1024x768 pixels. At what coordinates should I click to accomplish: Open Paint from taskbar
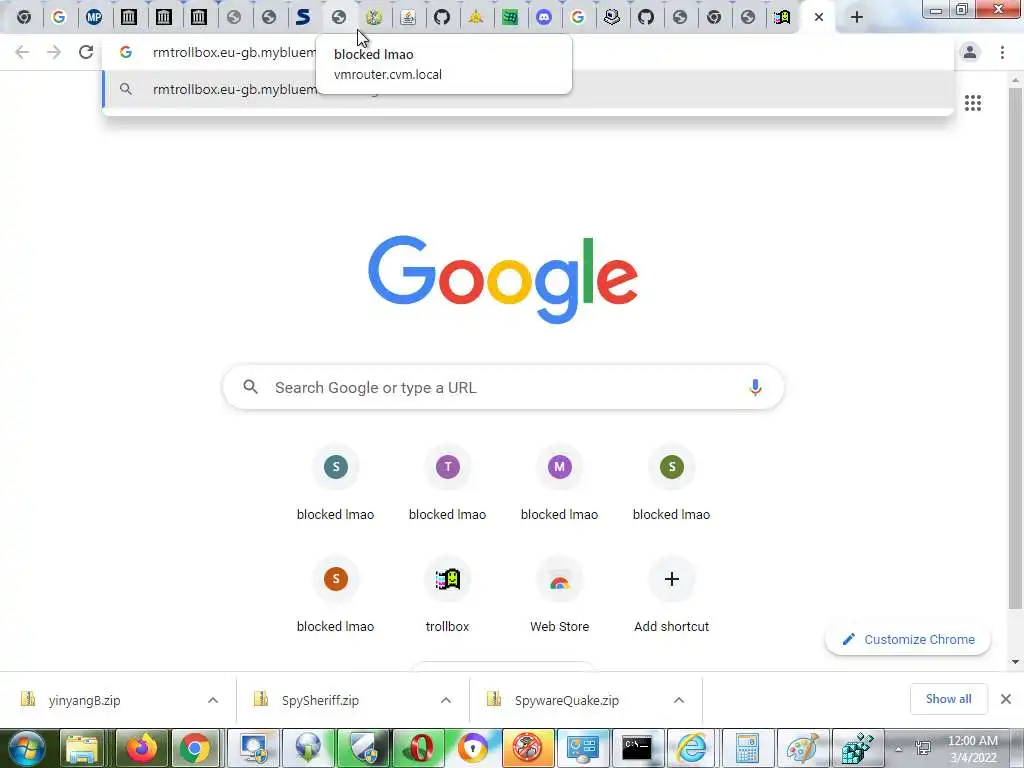[x=802, y=748]
